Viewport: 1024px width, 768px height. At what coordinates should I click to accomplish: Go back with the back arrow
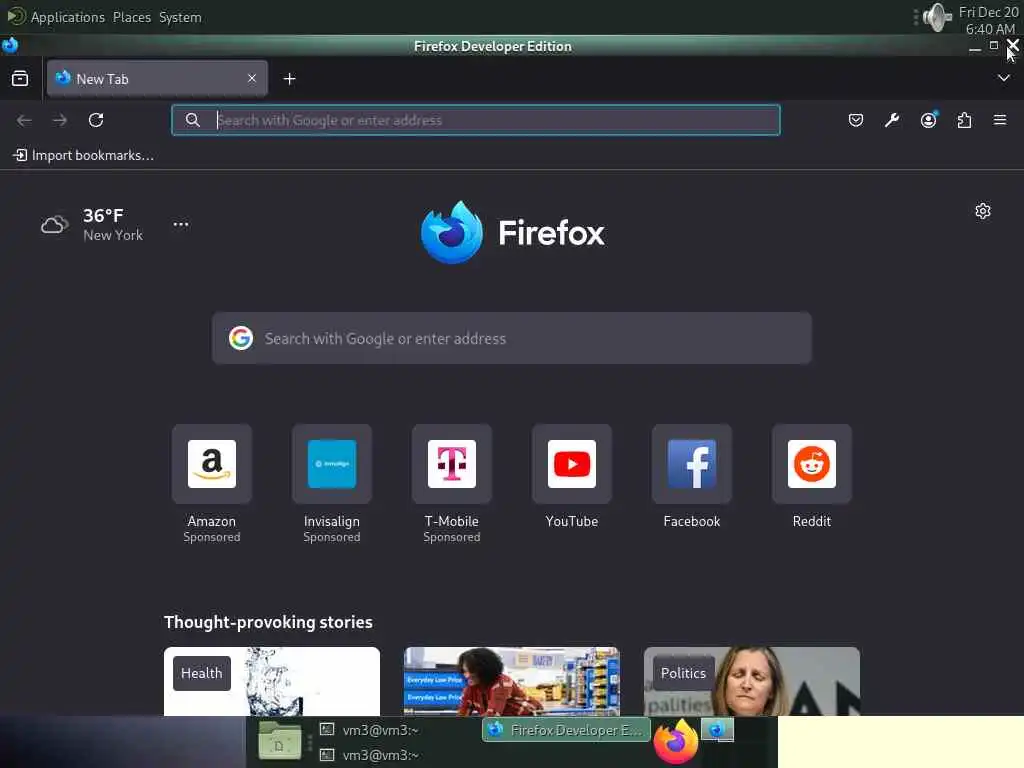[x=24, y=120]
